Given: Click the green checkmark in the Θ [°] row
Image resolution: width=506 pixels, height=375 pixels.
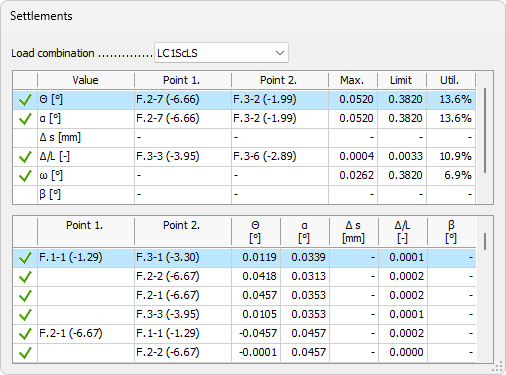Looking at the screenshot, I should click(x=25, y=99).
